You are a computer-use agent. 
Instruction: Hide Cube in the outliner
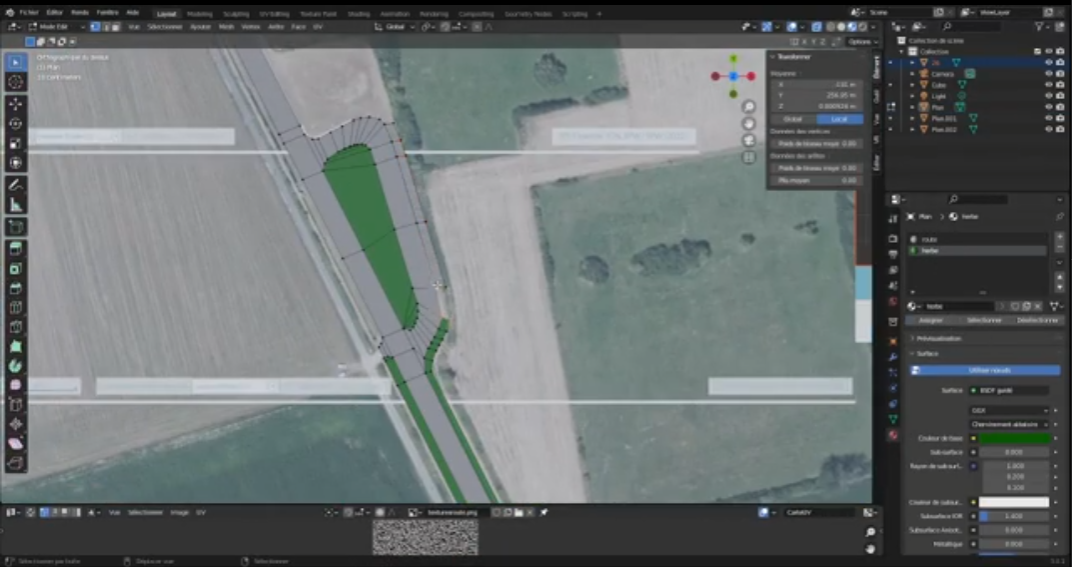(x=1049, y=85)
